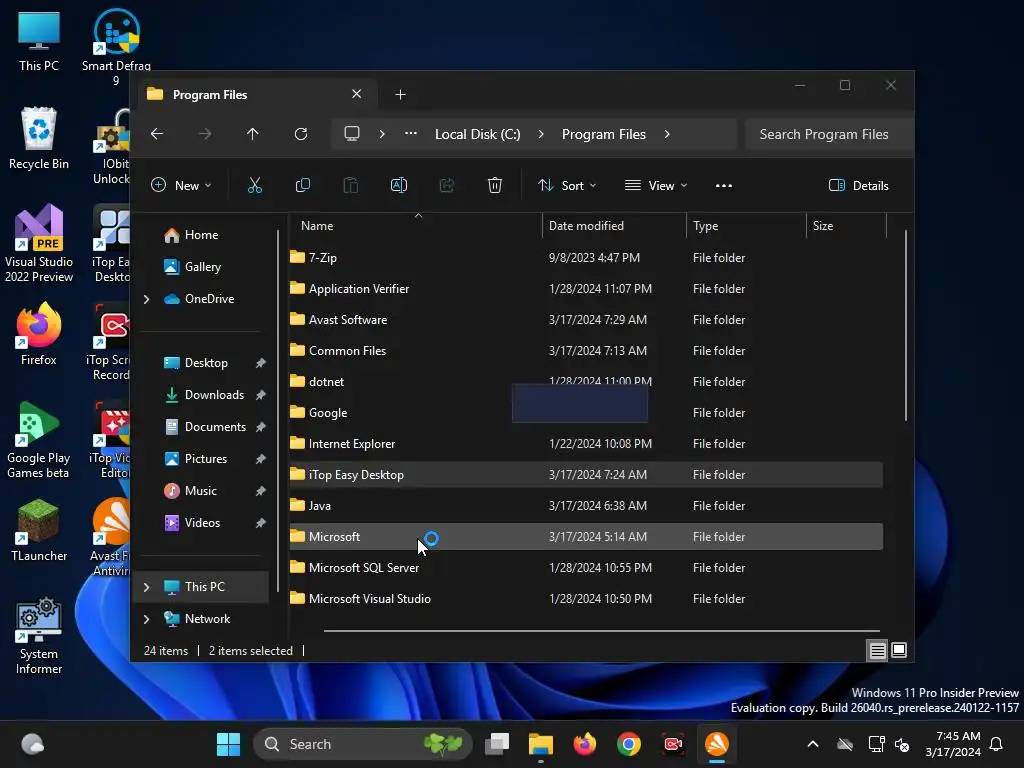The height and width of the screenshot is (768, 1024).
Task: Open Smart Defrag 9 shortcut
Action: 116,47
